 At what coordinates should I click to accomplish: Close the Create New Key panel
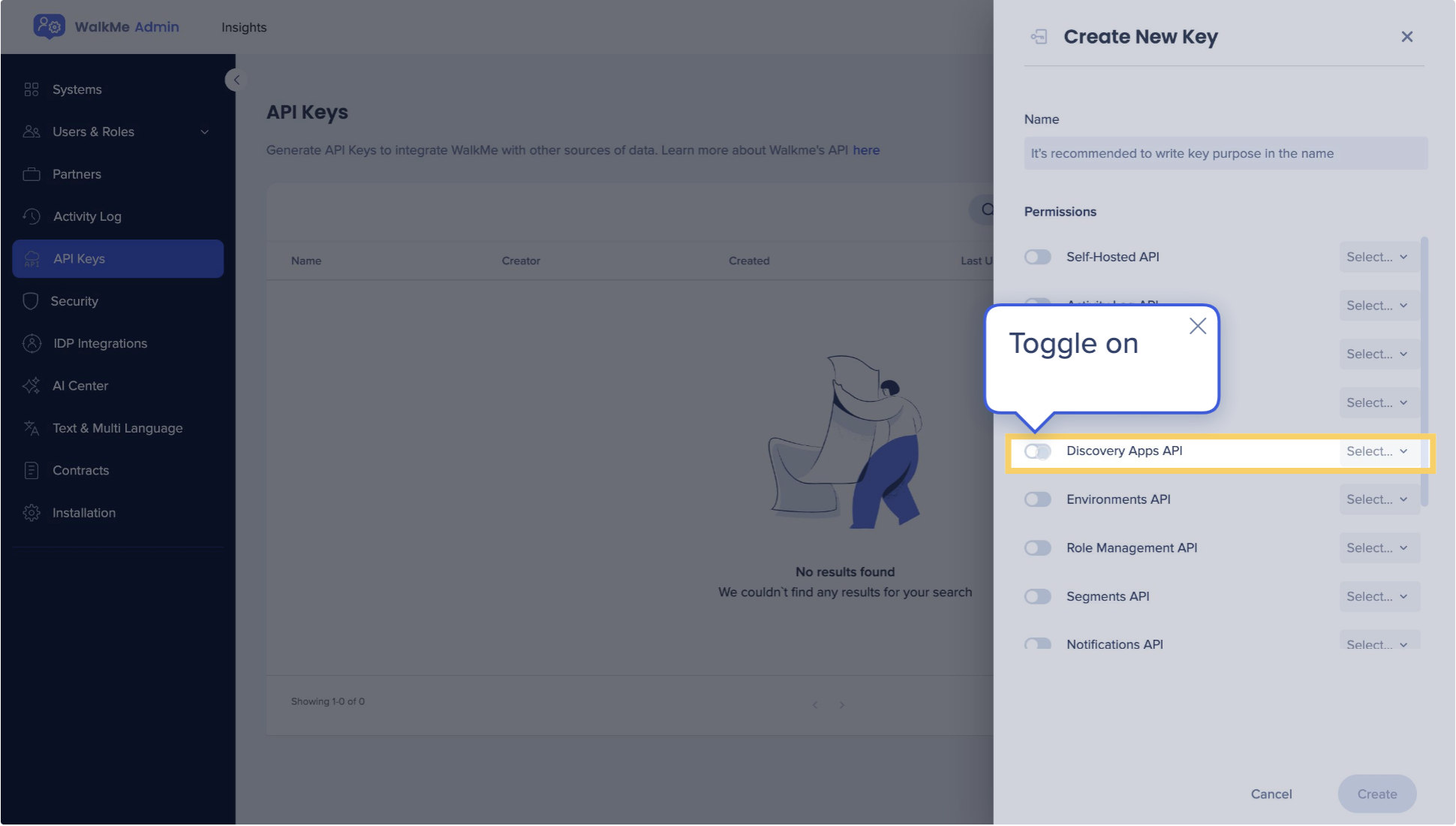tap(1407, 37)
